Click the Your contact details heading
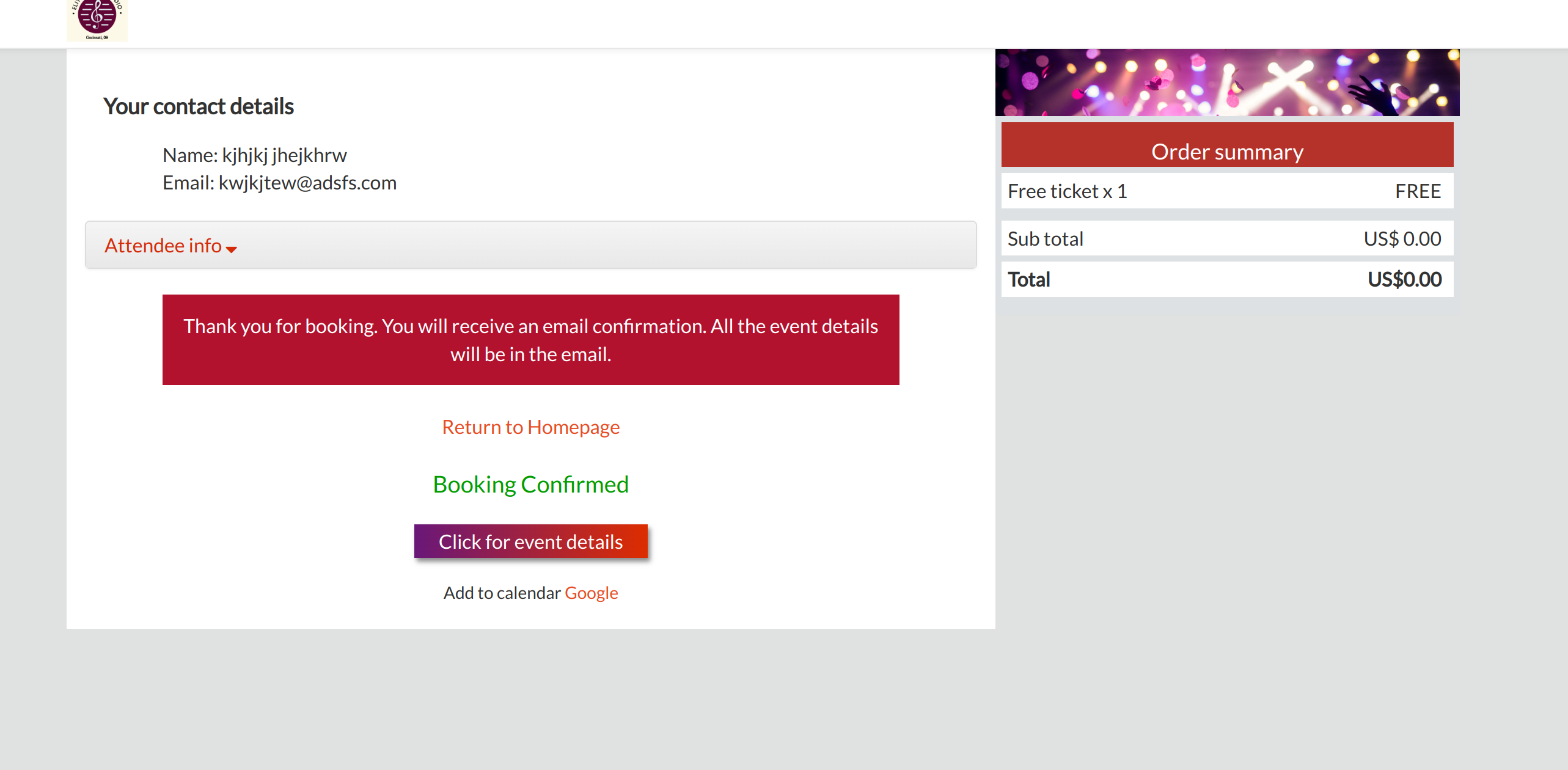 point(198,106)
